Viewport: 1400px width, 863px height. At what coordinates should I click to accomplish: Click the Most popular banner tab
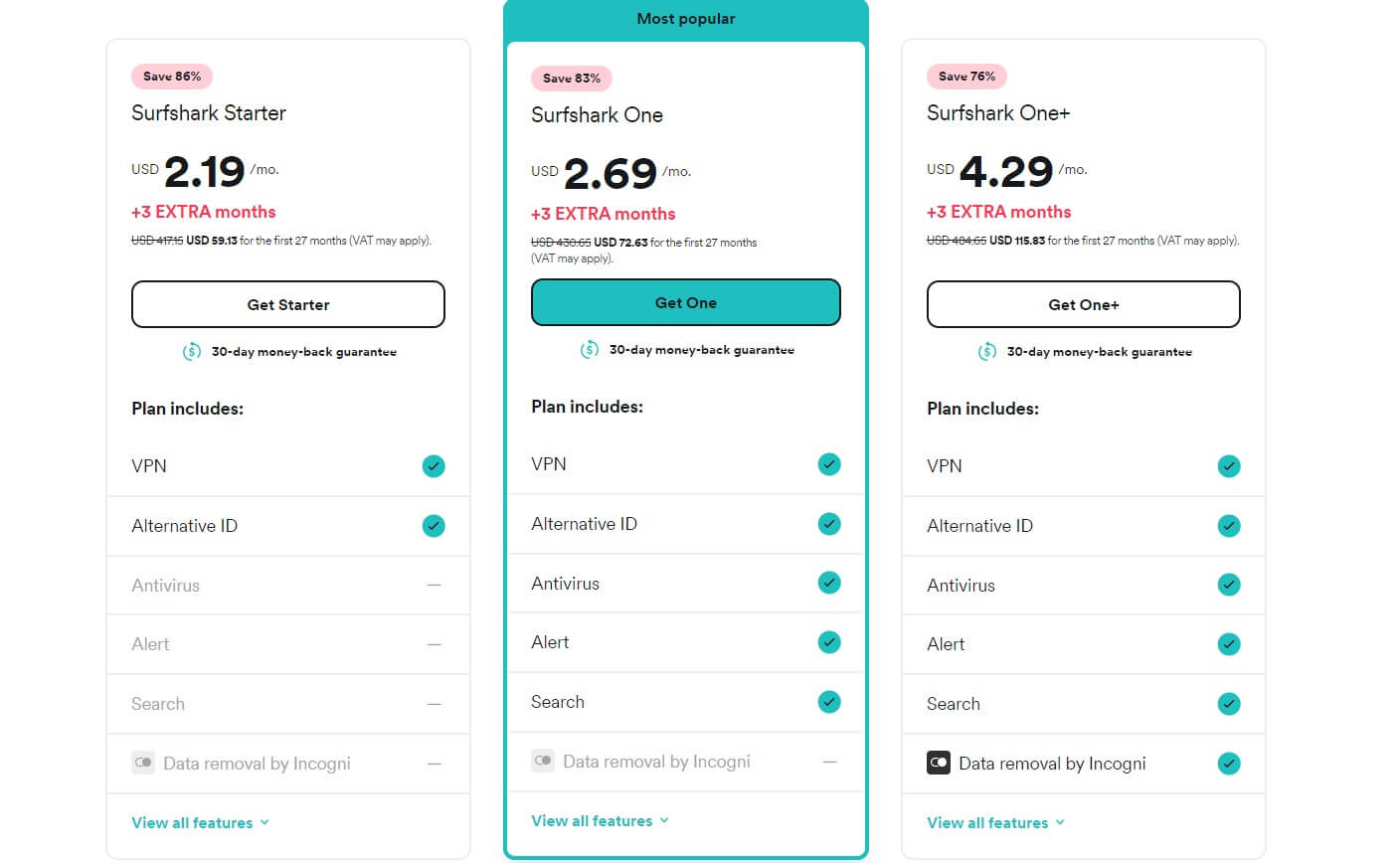(x=686, y=19)
